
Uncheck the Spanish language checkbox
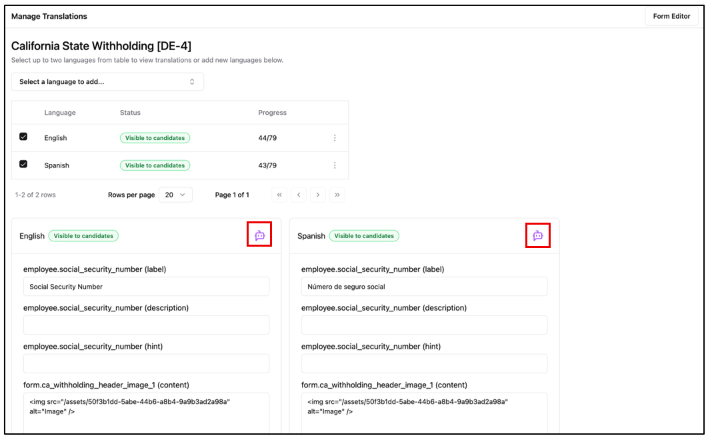(x=23, y=164)
